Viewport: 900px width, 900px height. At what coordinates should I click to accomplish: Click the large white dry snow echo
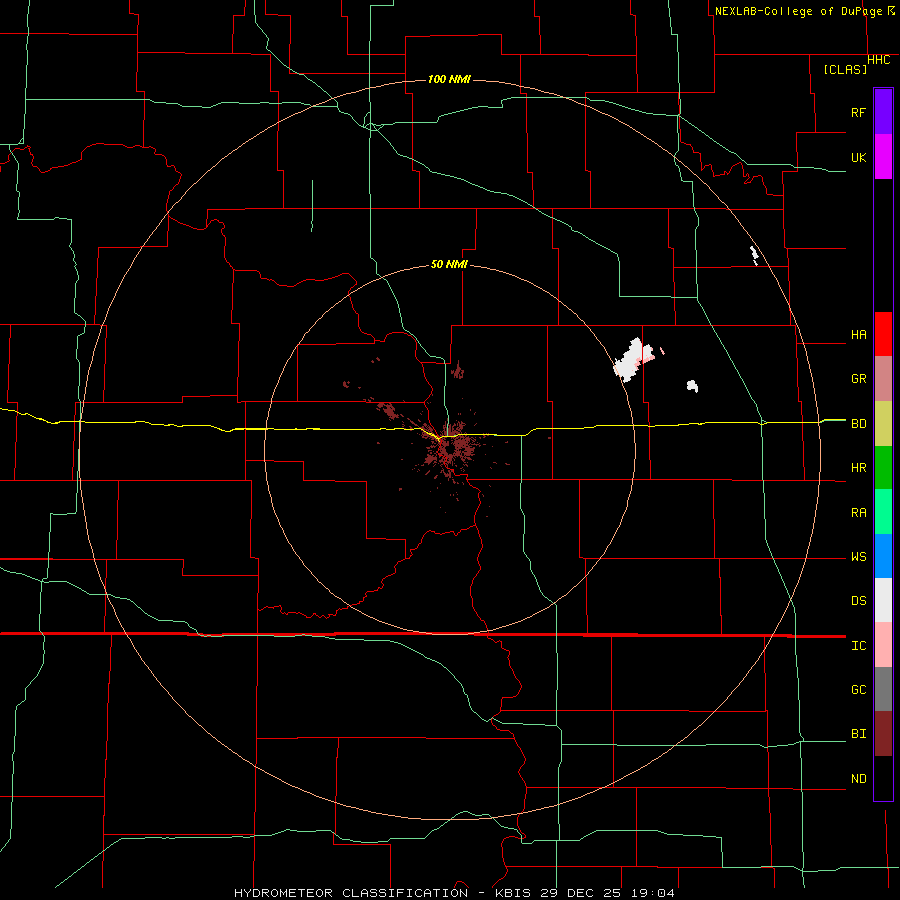(630, 360)
